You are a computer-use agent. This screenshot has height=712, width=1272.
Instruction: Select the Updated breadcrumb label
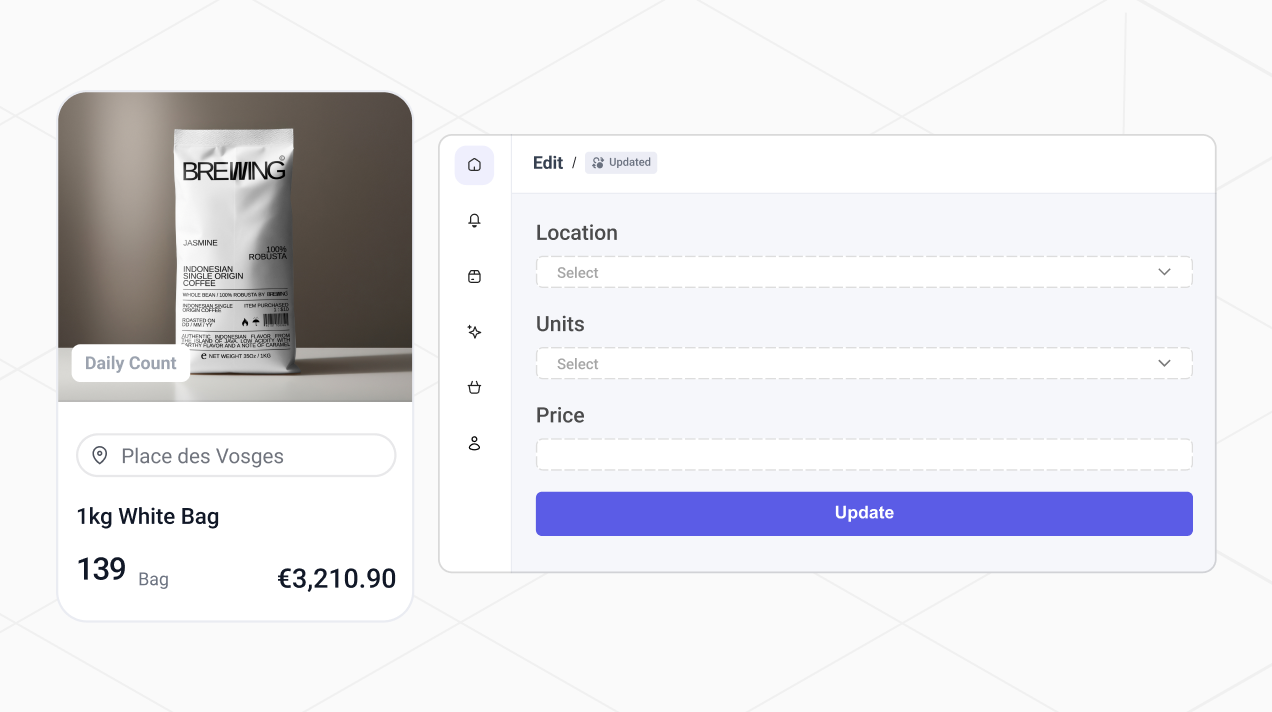coord(630,162)
